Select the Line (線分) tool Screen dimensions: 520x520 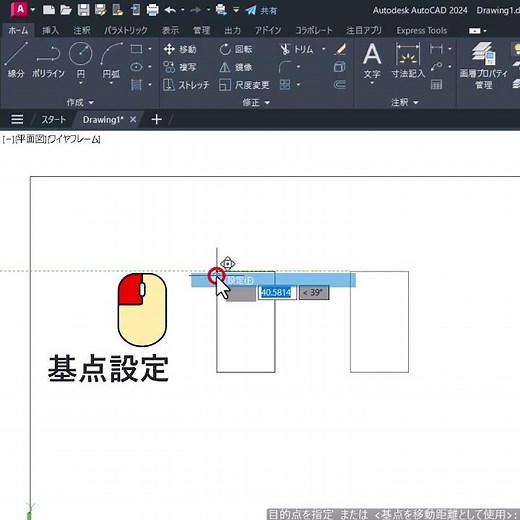tap(16, 60)
